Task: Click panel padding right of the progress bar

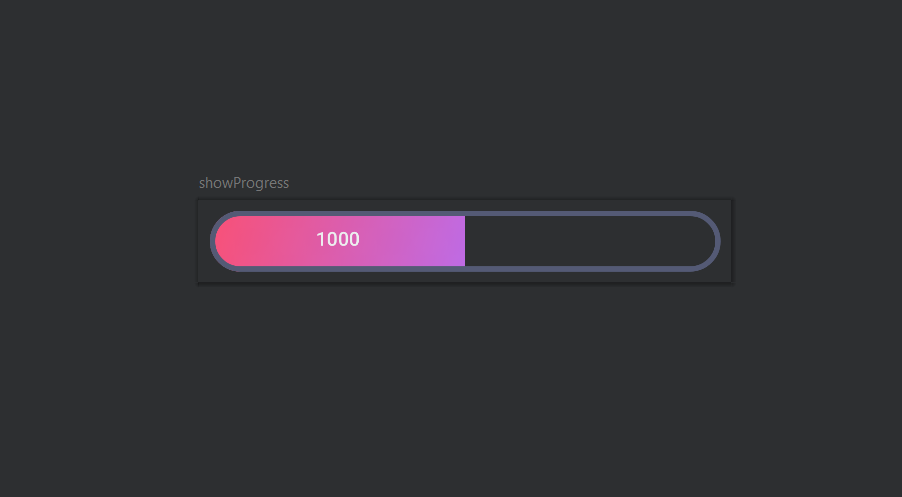Action: click(726, 241)
